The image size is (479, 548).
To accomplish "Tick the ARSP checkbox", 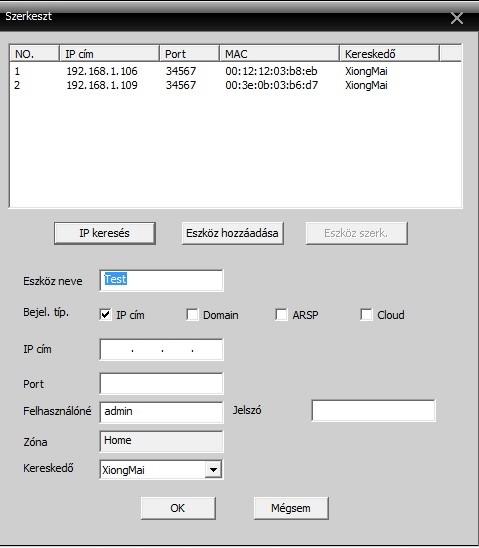I will (x=281, y=315).
